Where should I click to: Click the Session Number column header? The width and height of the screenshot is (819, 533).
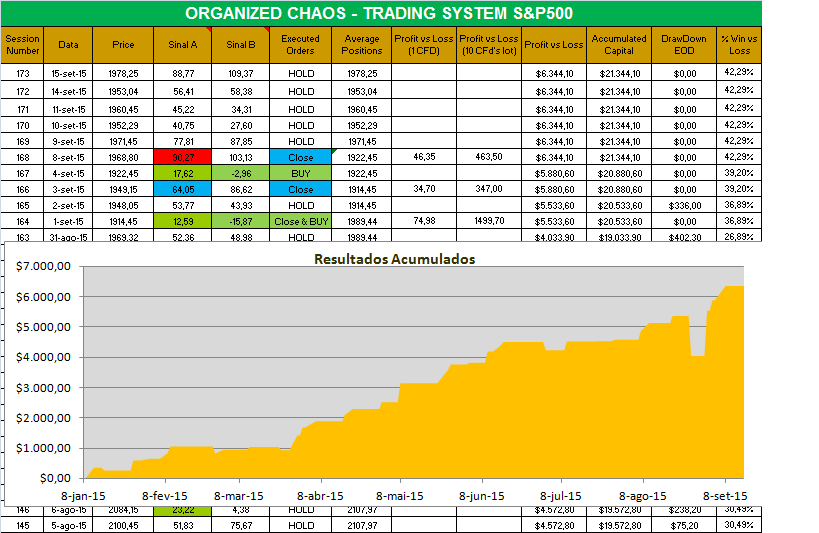point(22,45)
